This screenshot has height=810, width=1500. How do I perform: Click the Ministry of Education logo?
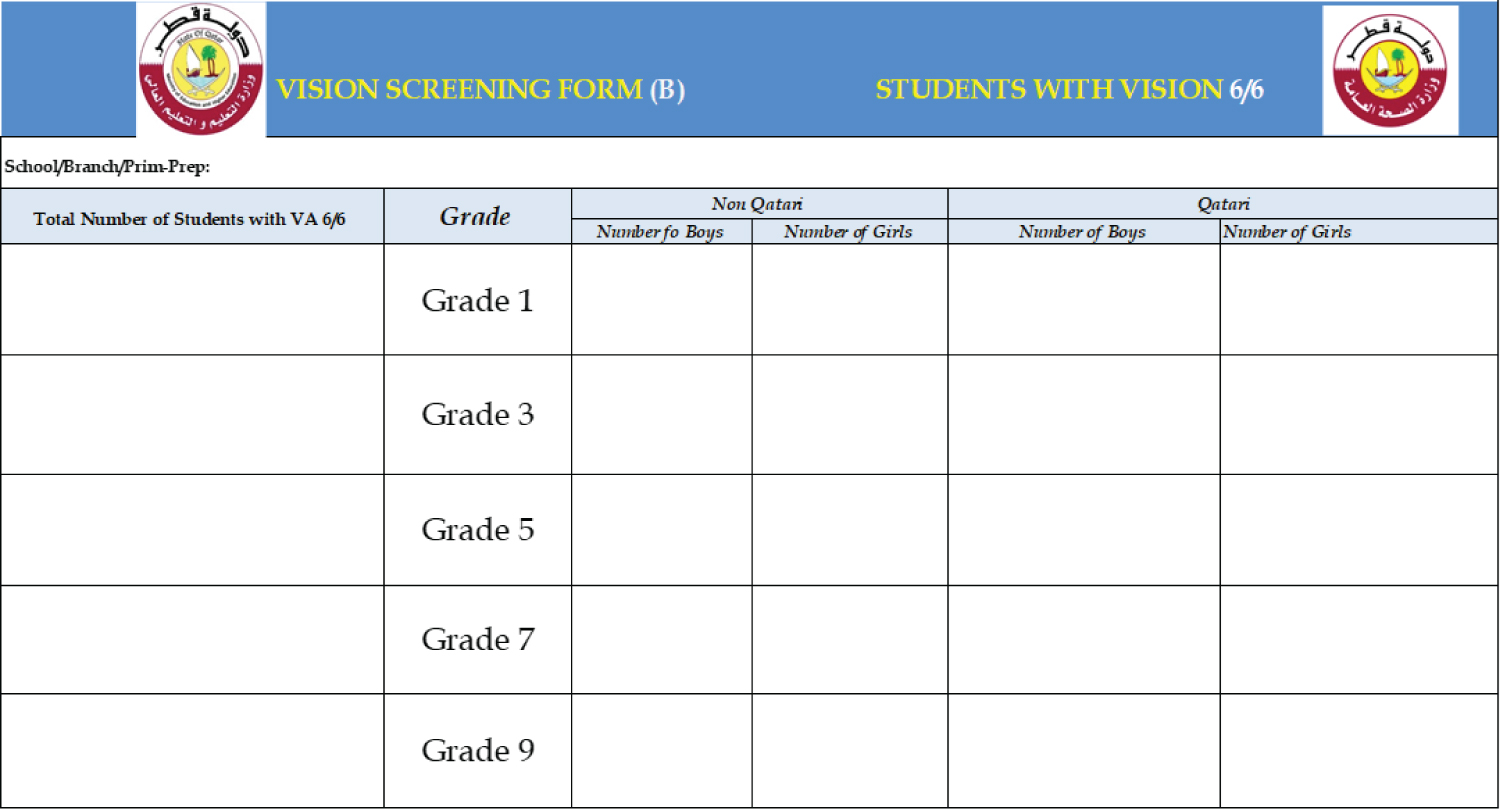tap(201, 69)
